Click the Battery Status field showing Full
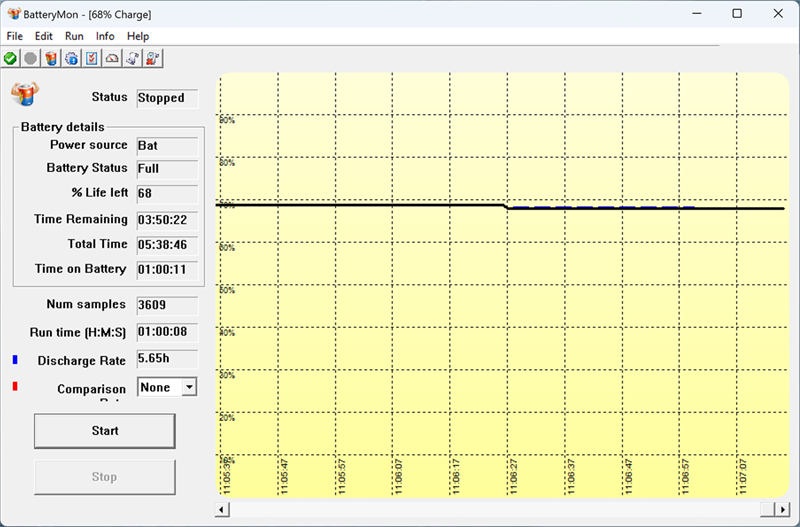800x527 pixels. click(167, 169)
